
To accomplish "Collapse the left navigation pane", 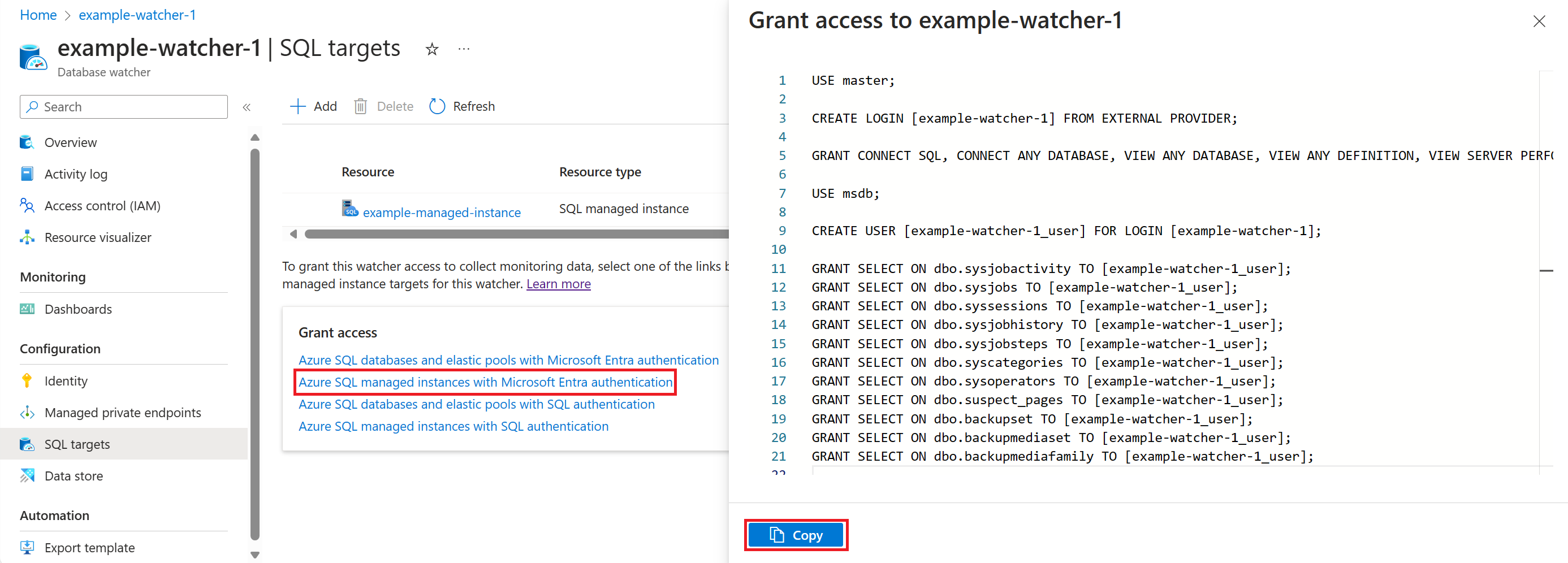I will click(x=247, y=106).
